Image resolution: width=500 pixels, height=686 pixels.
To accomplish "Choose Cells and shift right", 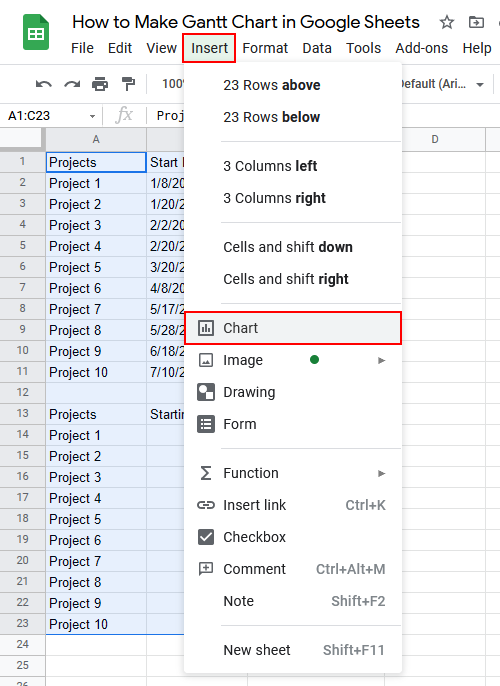I will click(293, 279).
